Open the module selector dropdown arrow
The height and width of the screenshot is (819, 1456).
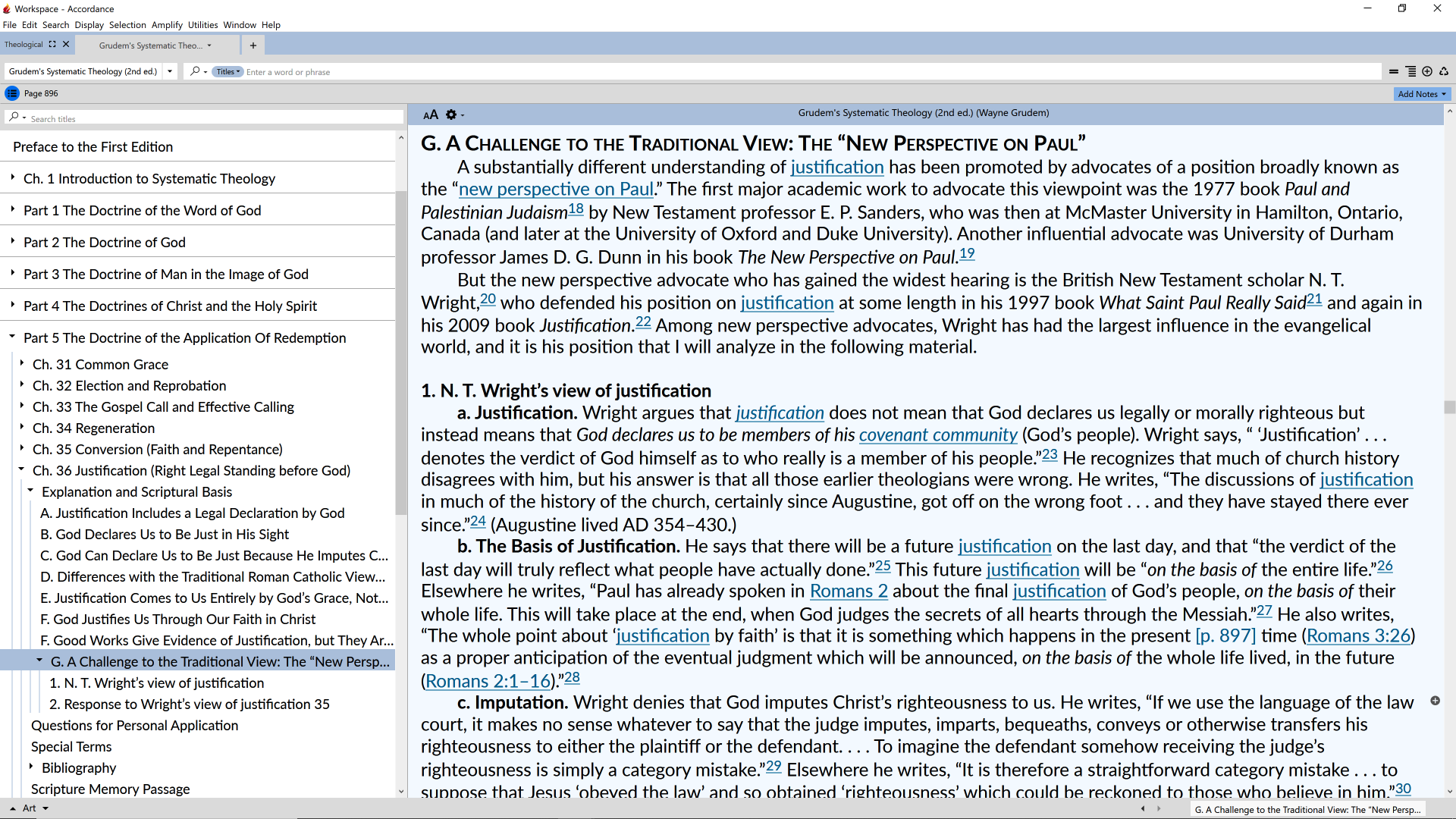(170, 71)
